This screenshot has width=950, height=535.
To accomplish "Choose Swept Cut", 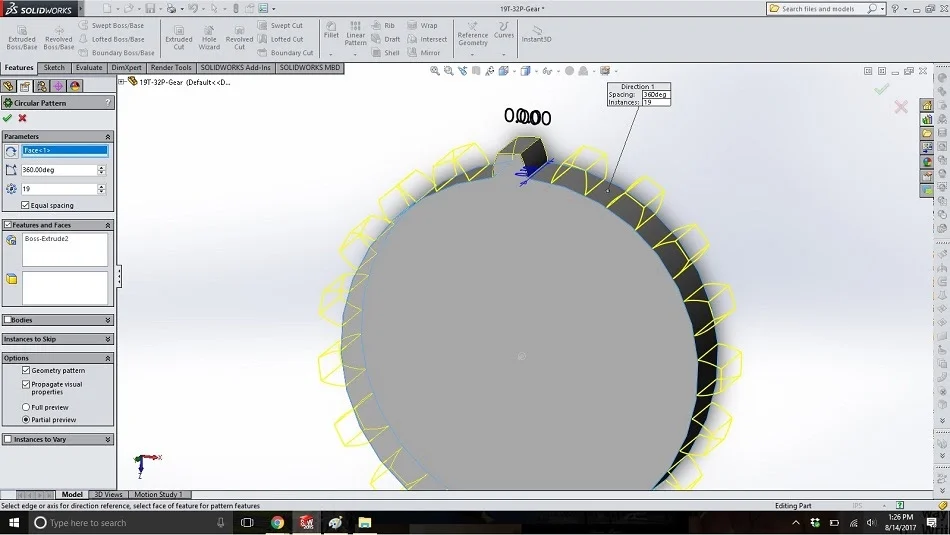I will [x=280, y=25].
